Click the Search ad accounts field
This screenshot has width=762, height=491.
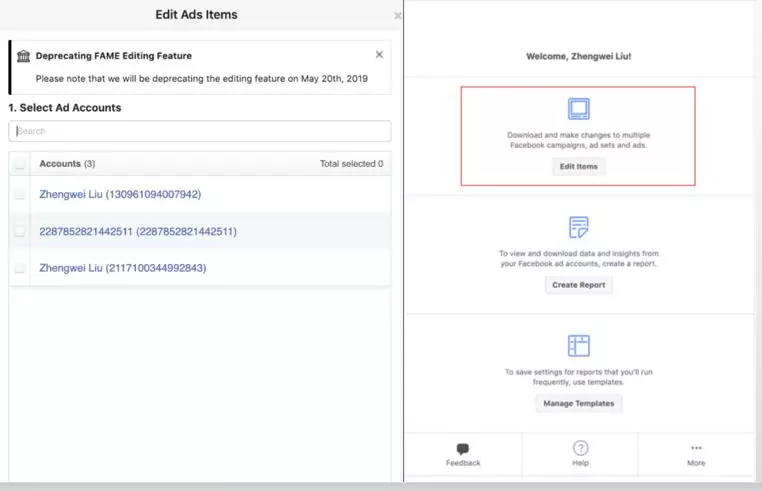coord(200,131)
